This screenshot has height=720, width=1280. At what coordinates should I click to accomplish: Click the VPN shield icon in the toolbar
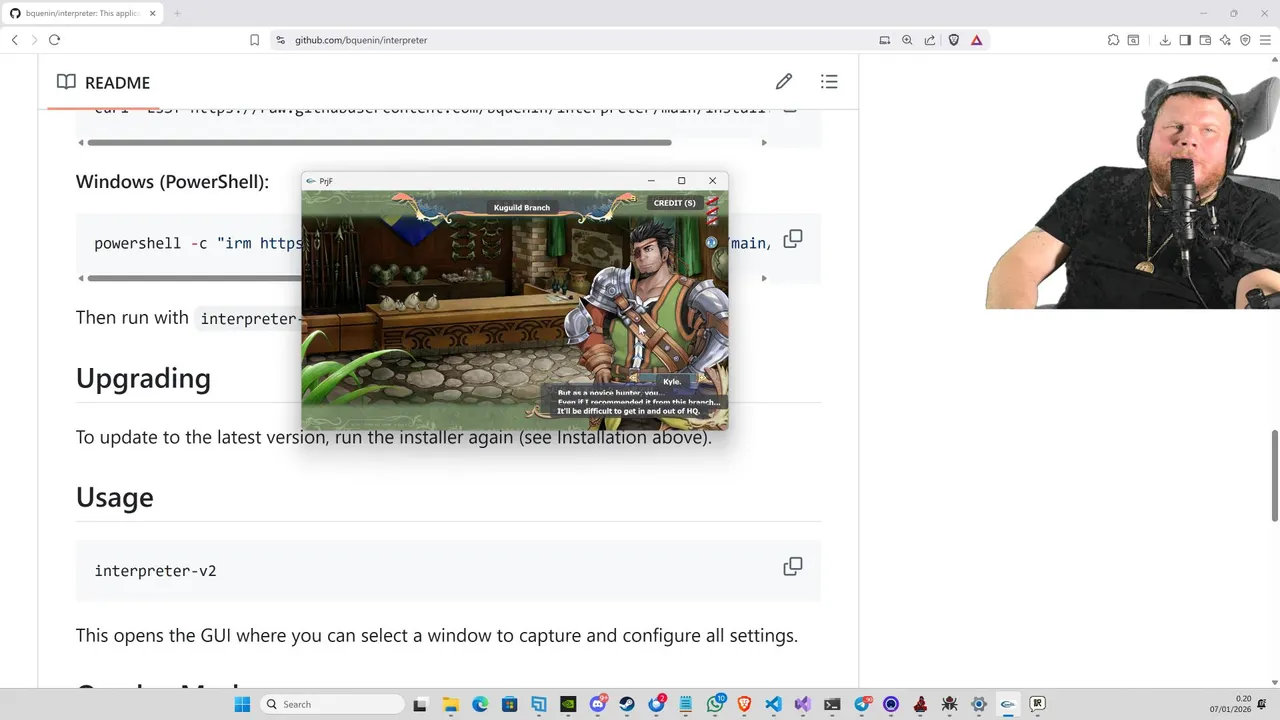tap(1245, 40)
